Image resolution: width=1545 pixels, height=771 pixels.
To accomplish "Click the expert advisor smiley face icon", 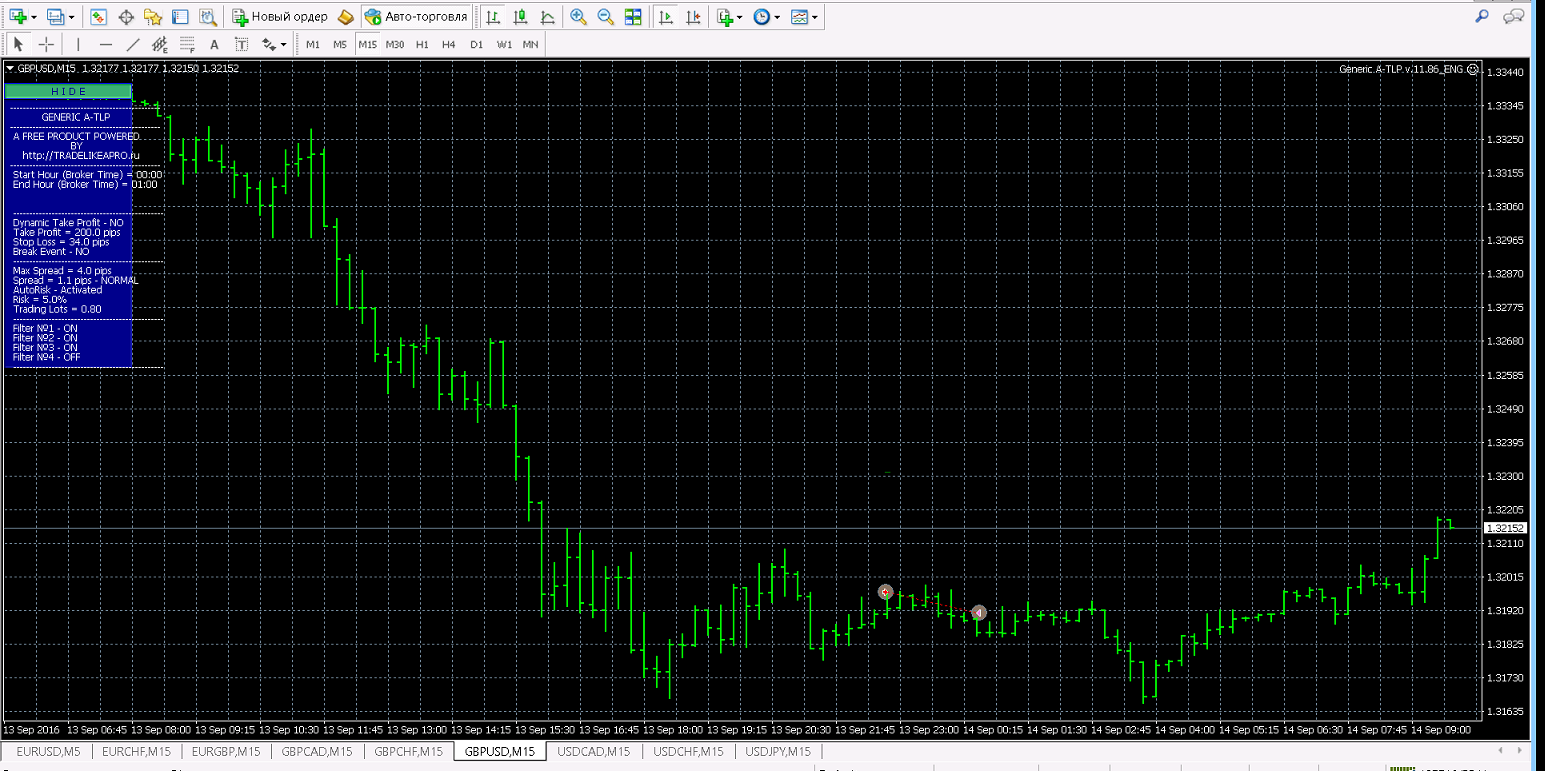I will click(1472, 69).
